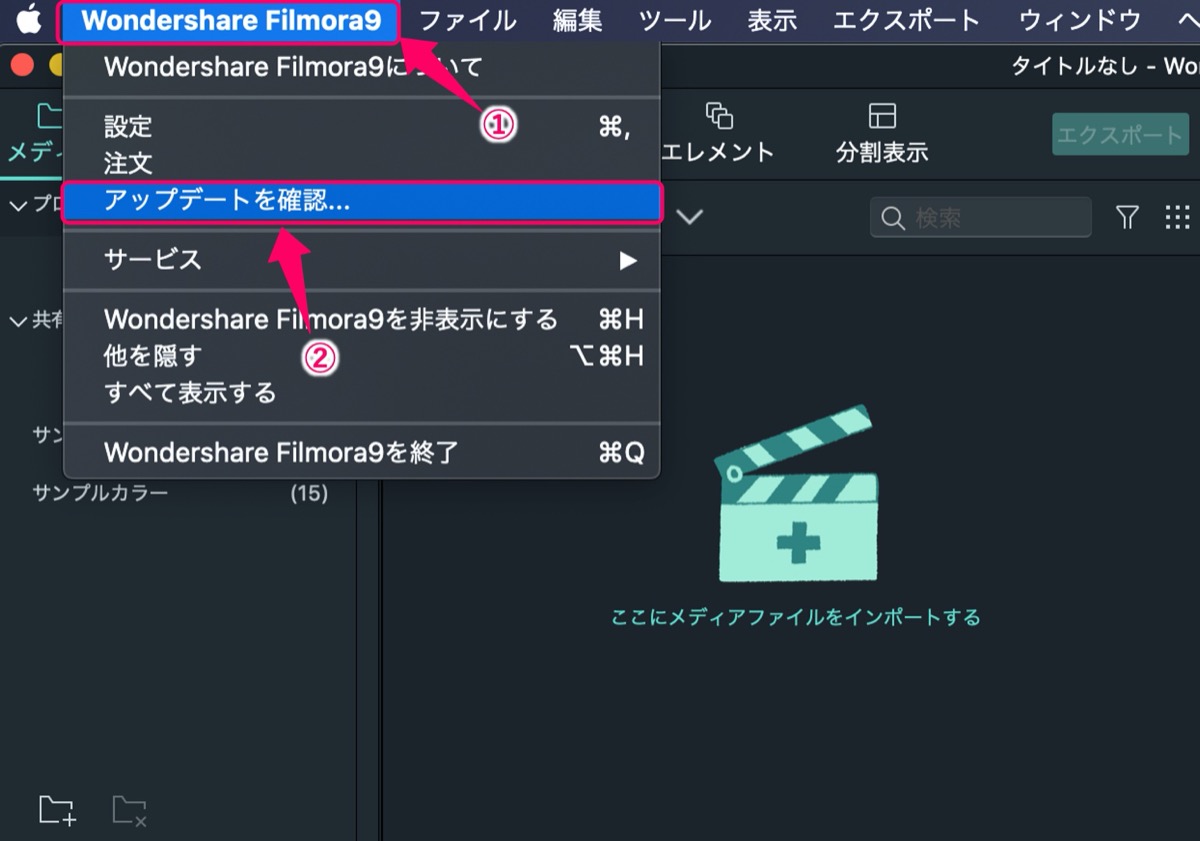
Task: Open the Wondershare Filmora9 app menu
Action: 231,20
